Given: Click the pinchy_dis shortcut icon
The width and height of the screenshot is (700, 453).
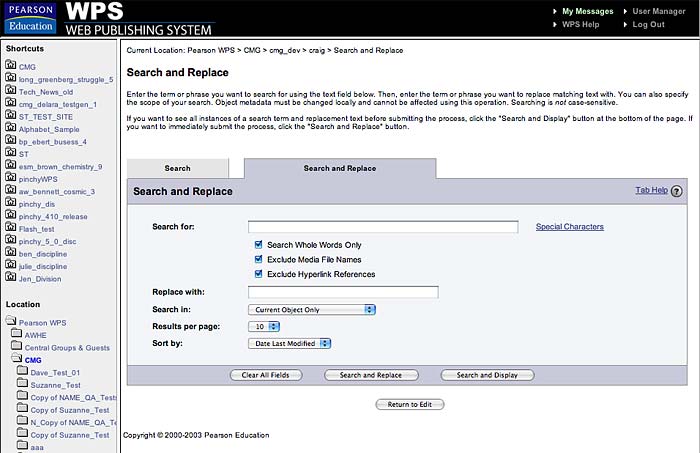Looking at the screenshot, I should [x=11, y=202].
